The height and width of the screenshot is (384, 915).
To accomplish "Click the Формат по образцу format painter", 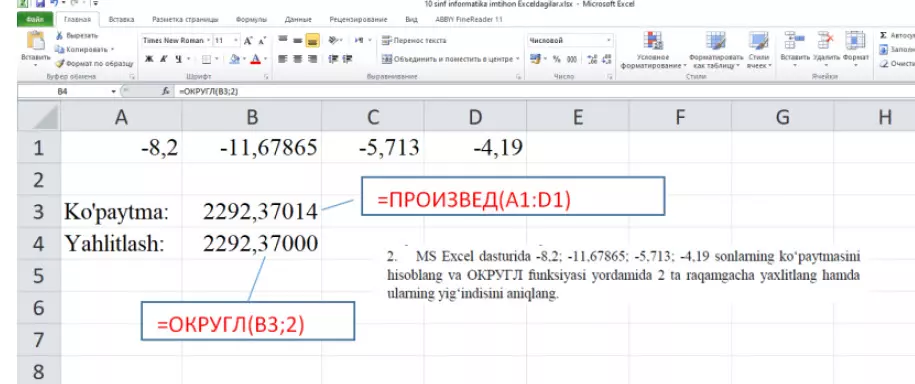I will click(94, 64).
